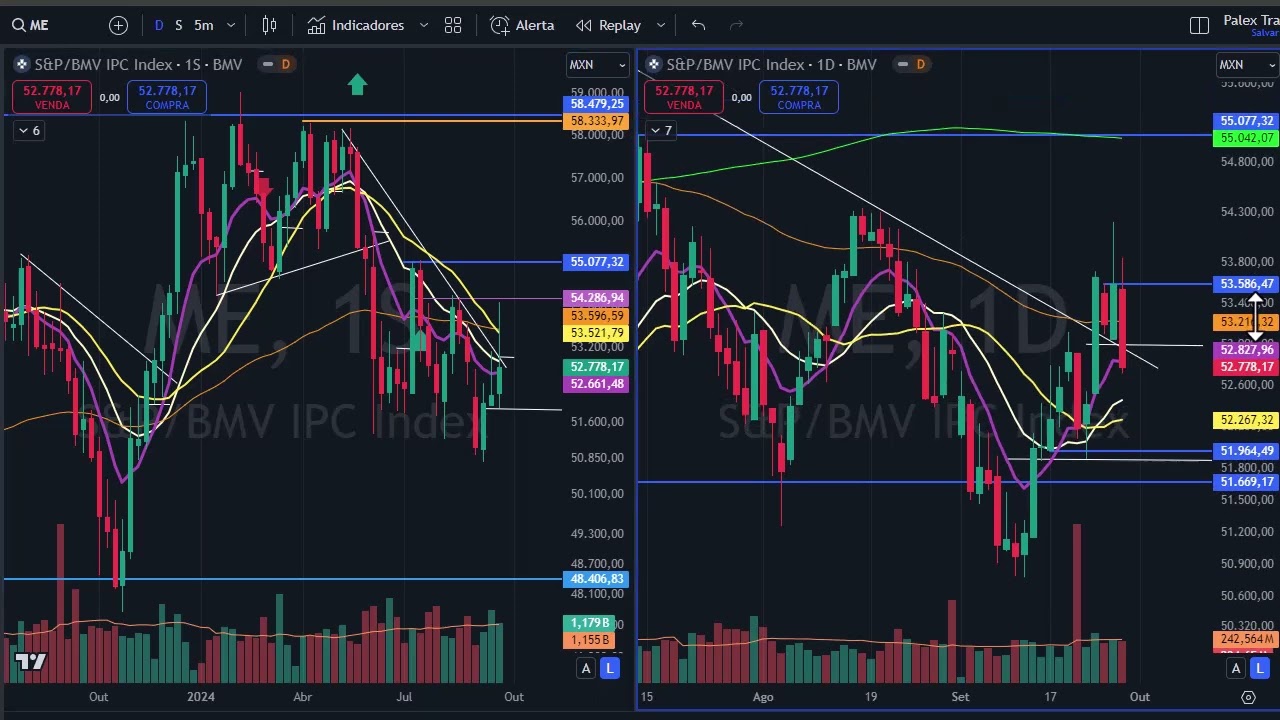Click the add symbol plus icon
Screen dimensions: 1280x720
pyautogui.click(x=118, y=25)
